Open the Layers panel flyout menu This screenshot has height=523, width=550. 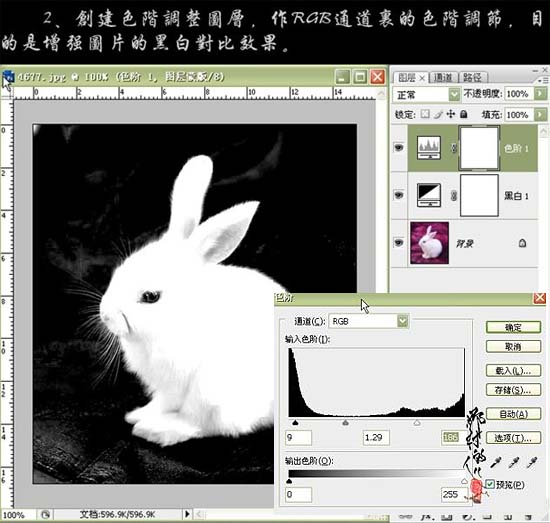pos(544,80)
